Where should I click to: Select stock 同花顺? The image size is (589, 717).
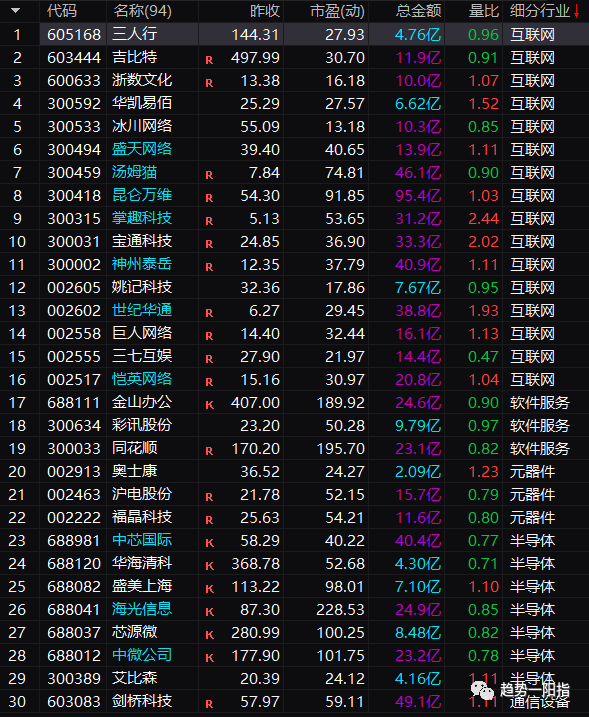[134, 448]
